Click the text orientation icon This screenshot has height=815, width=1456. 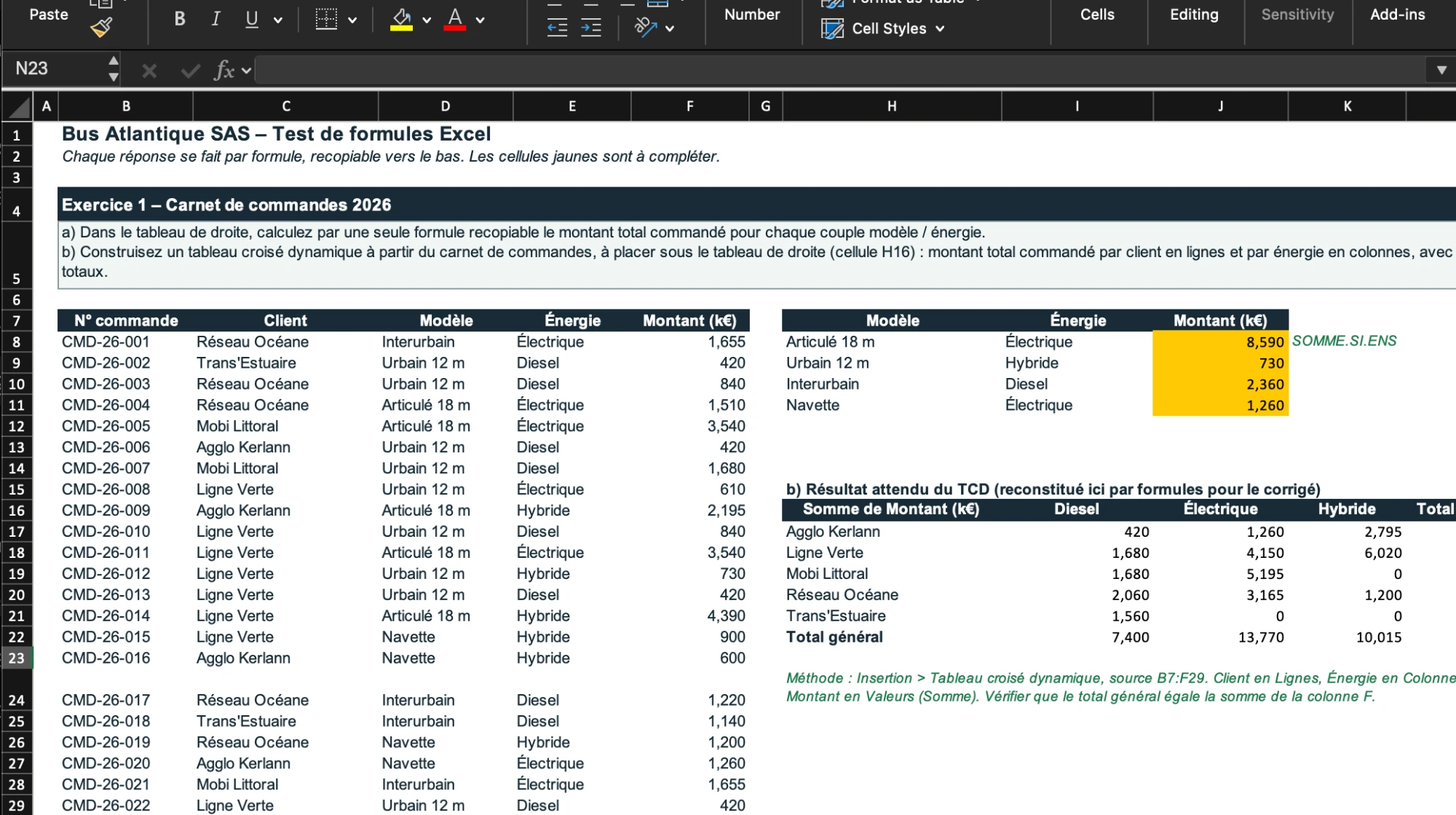[645, 28]
